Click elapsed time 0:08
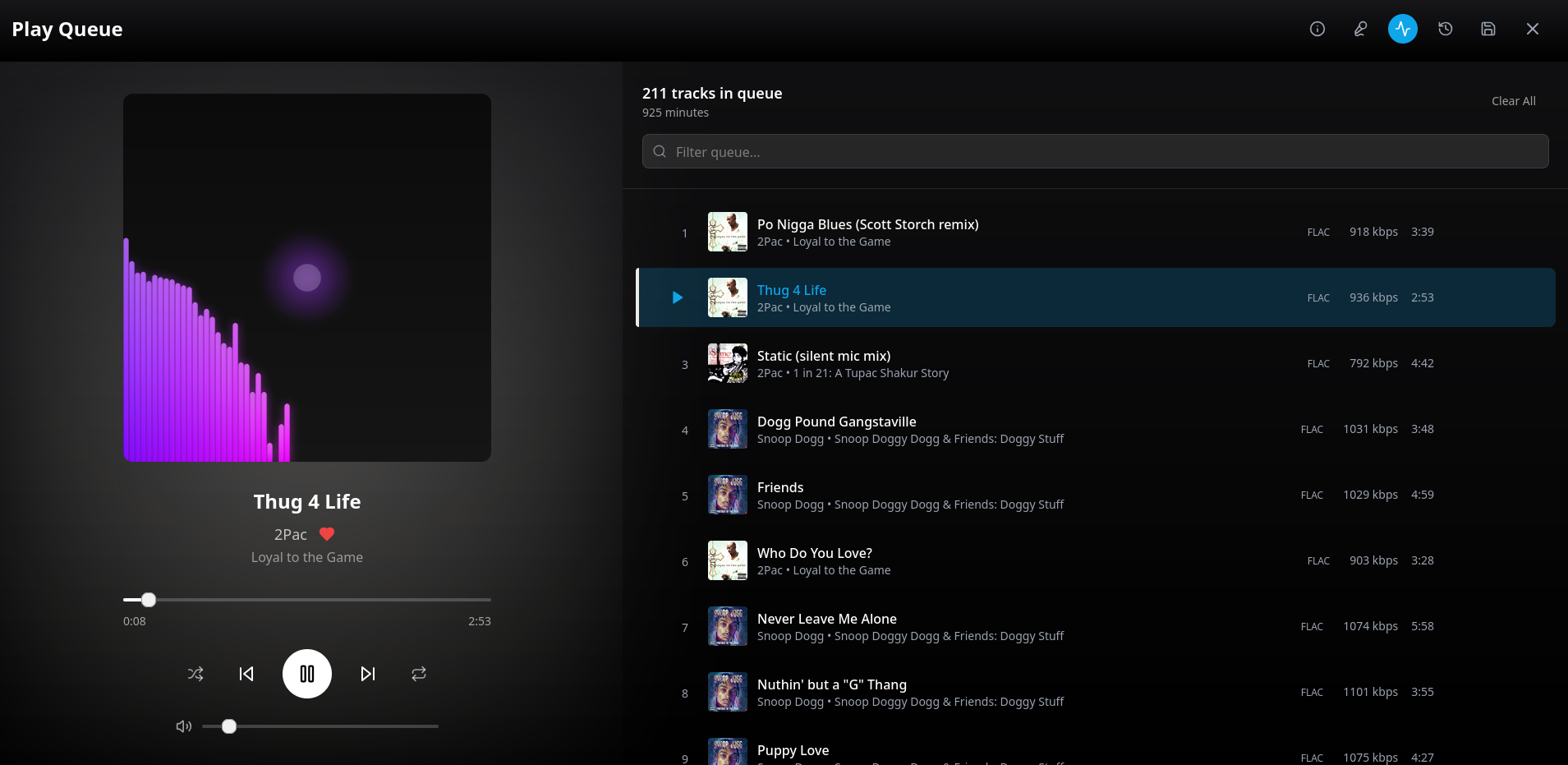The image size is (1568, 765). point(135,621)
